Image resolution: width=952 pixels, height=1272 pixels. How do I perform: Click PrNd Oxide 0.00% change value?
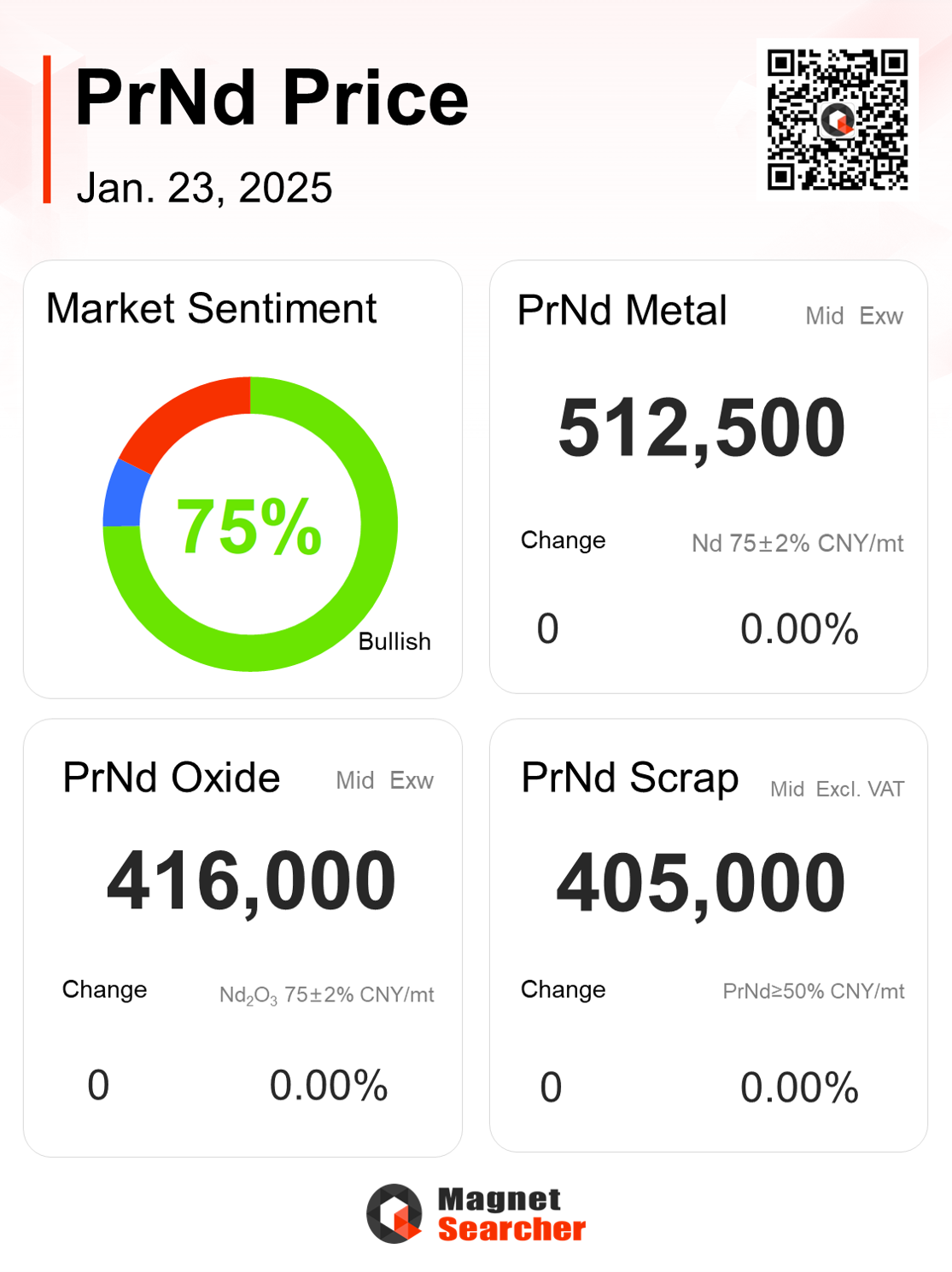pyautogui.click(x=329, y=1085)
